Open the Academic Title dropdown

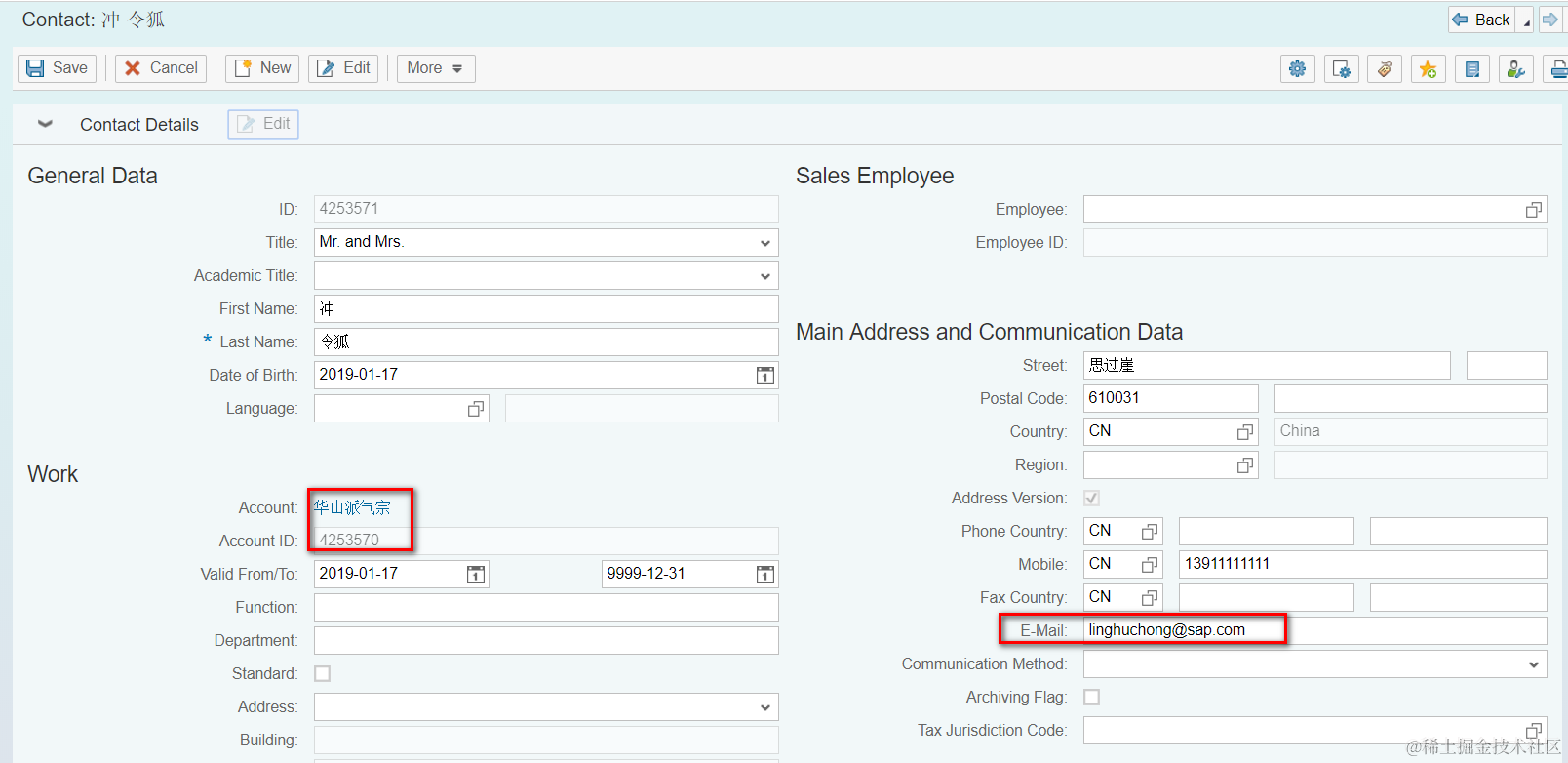pyautogui.click(x=765, y=276)
